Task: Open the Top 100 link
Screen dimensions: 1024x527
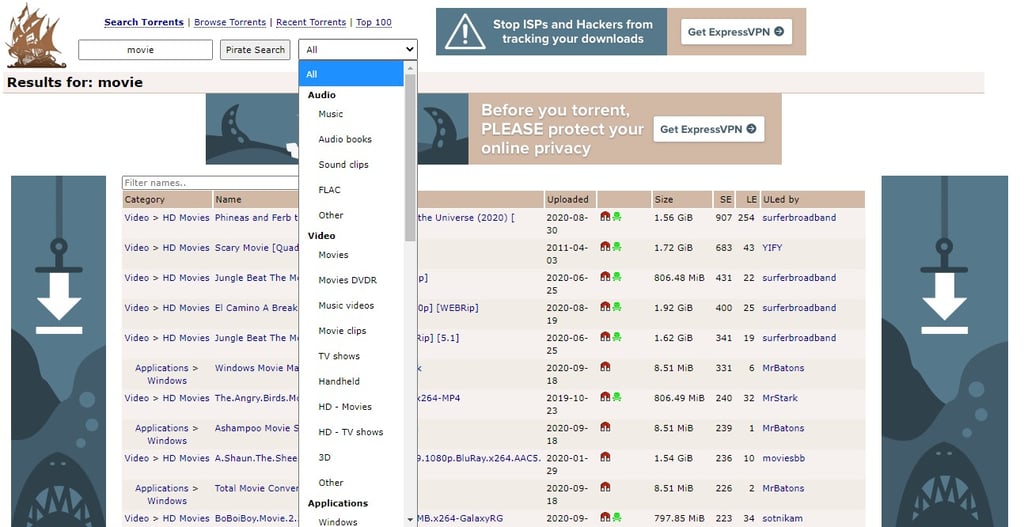Action: [374, 22]
